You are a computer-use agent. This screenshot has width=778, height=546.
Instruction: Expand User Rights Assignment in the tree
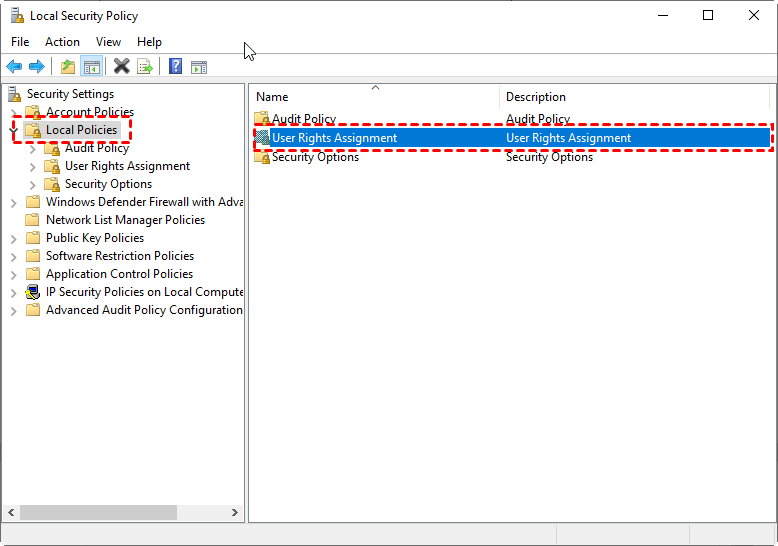33,167
